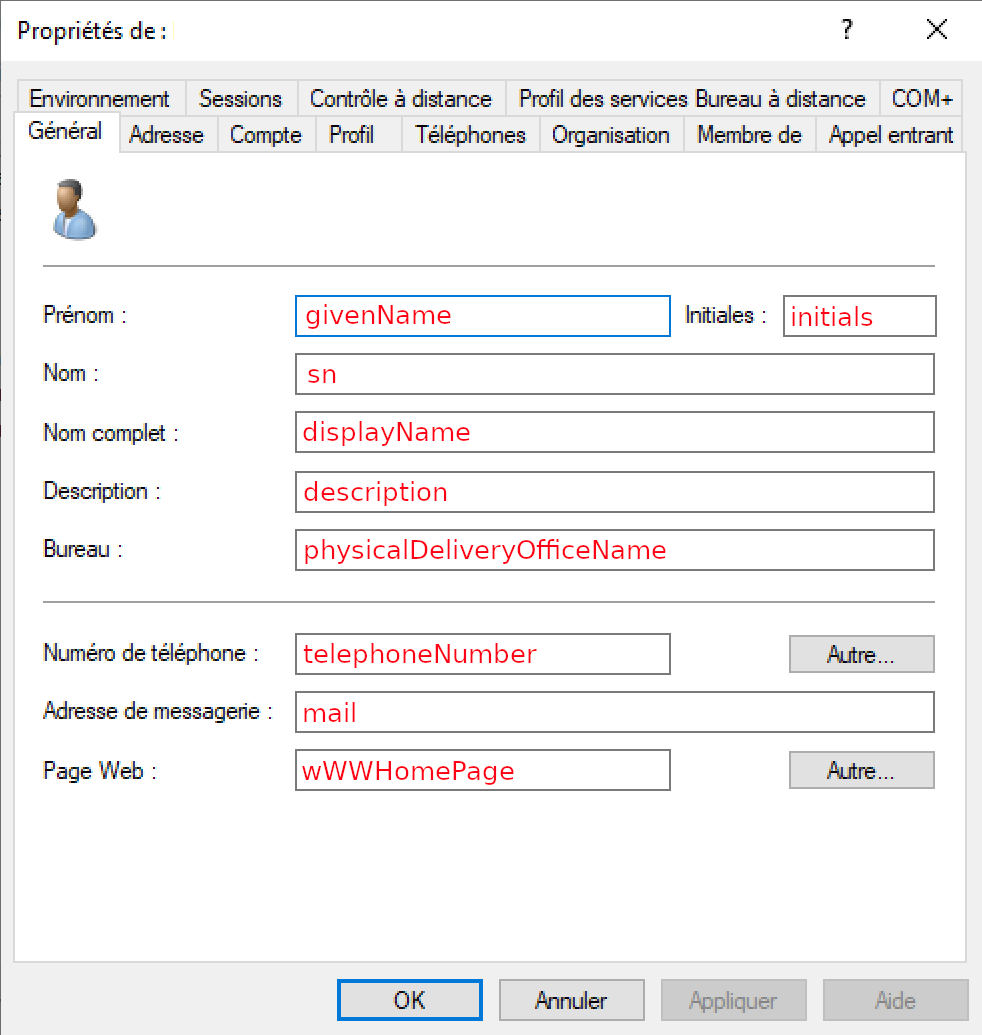
Task: Focus the Prénom input field
Action: 482,316
